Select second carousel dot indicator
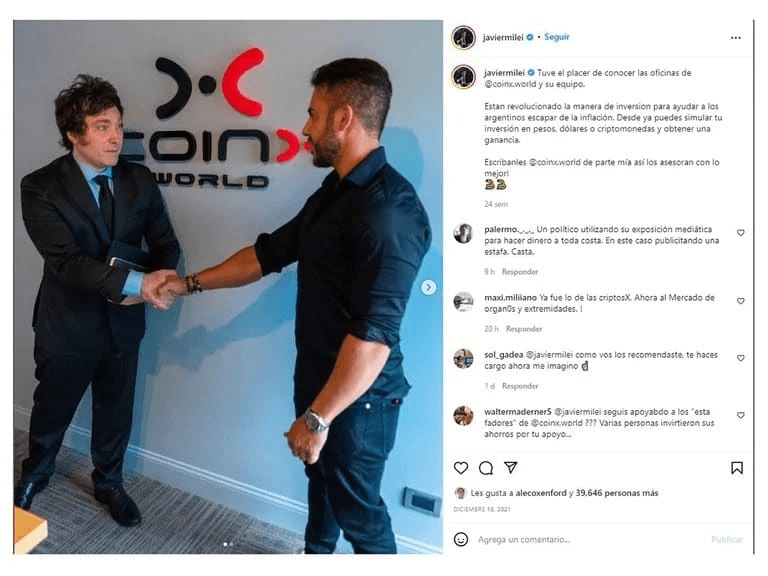The width and height of the screenshot is (768, 576). (231, 544)
